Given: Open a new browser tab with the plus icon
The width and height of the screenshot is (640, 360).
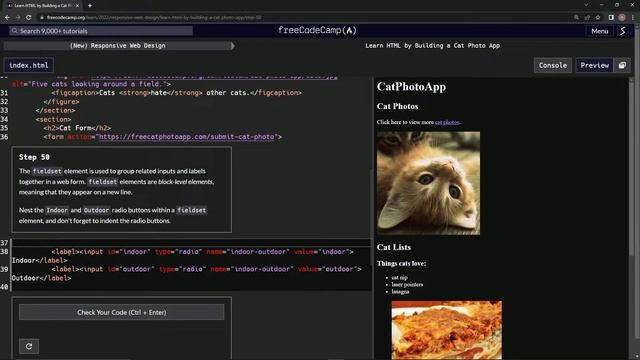Looking at the screenshot, I should (x=90, y=6).
